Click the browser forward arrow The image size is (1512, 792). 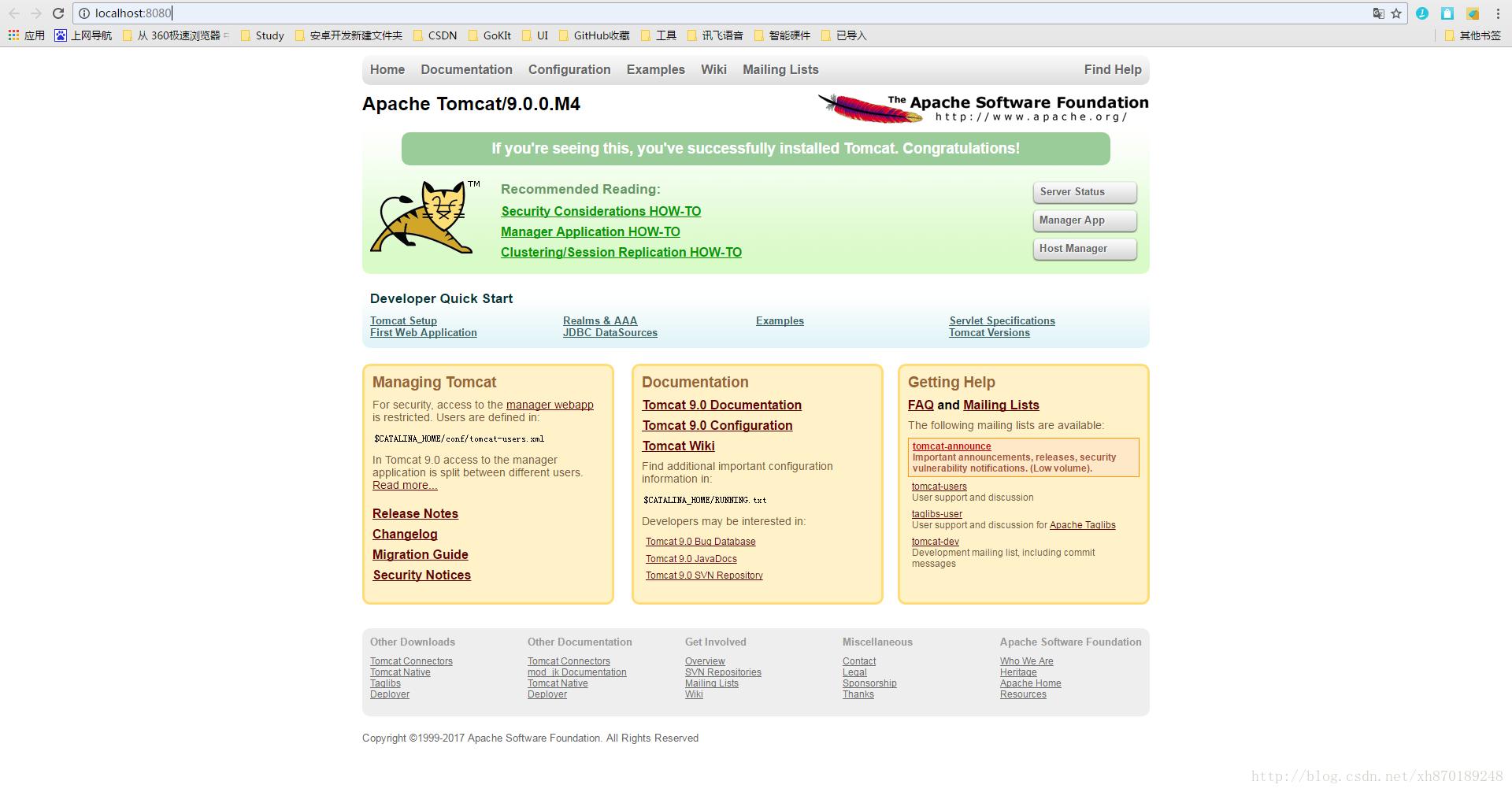[36, 13]
